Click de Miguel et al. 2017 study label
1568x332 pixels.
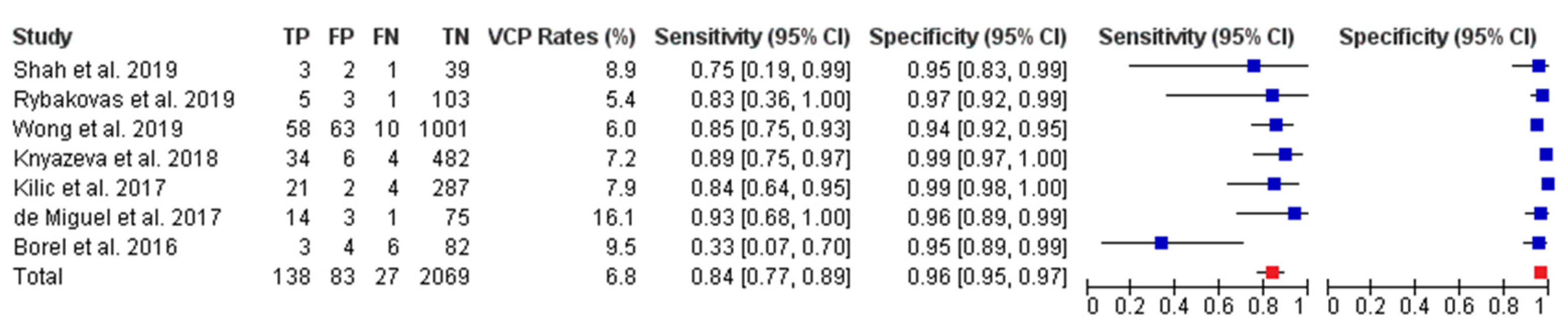click(x=117, y=218)
